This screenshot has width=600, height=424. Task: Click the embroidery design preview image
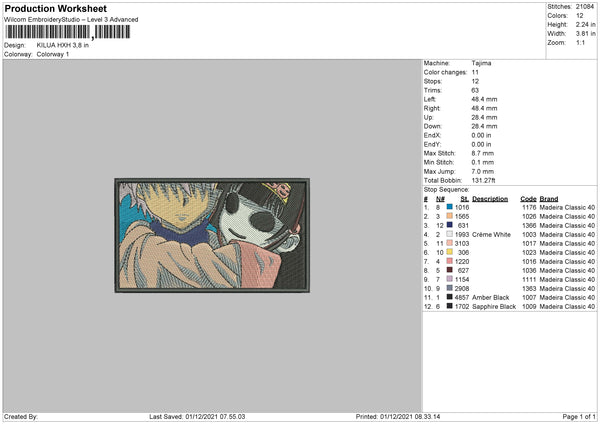click(212, 235)
